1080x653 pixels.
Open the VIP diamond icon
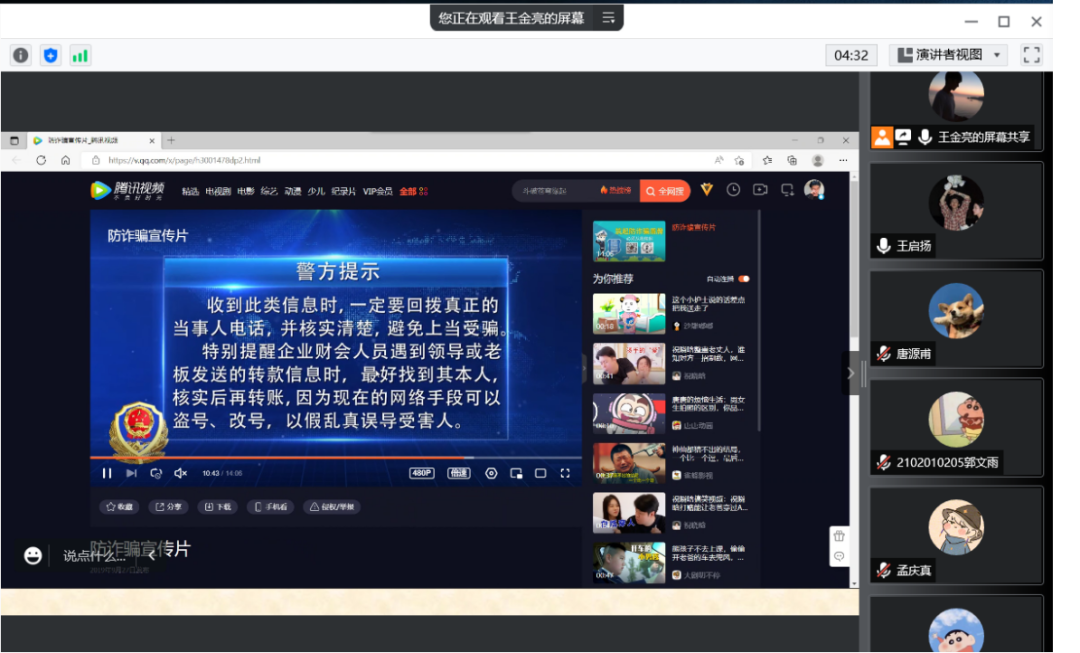coord(707,189)
